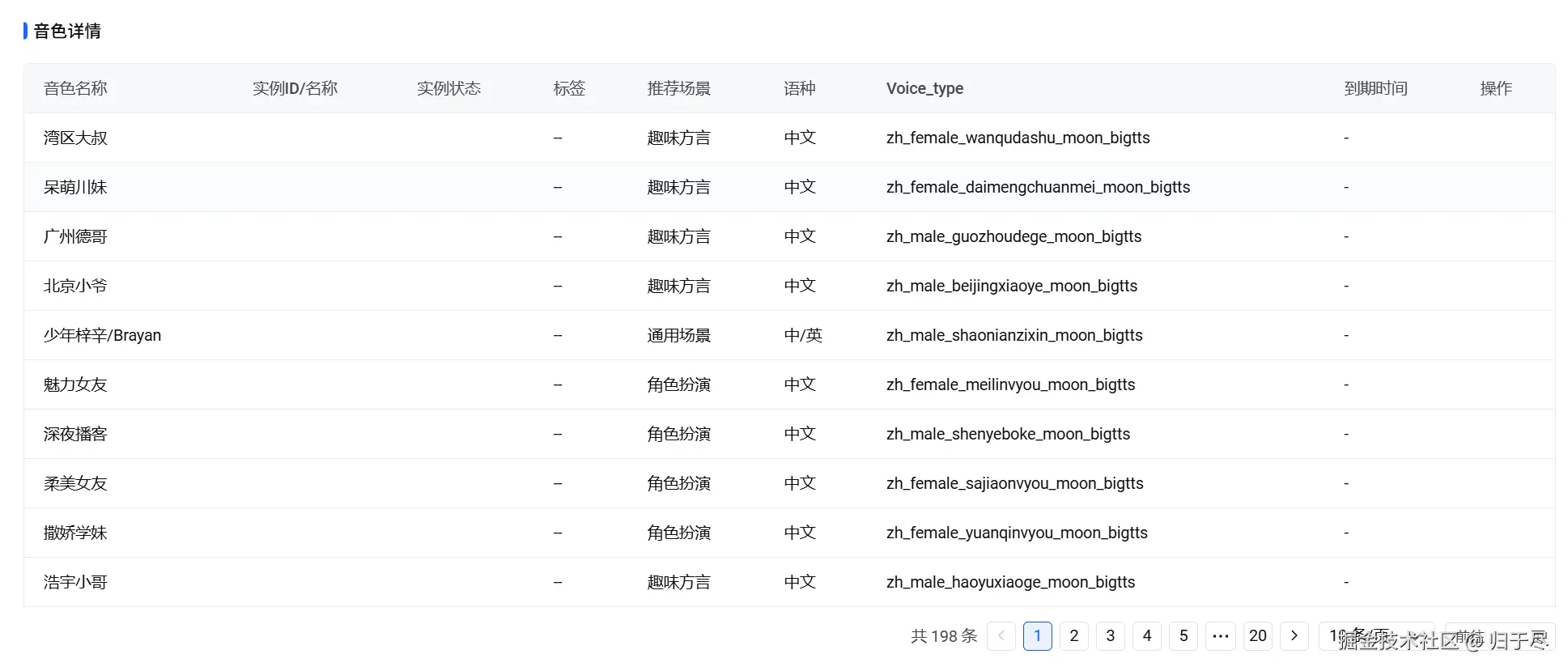Open the pagination ellipsis for more pages
The height and width of the screenshot is (671, 1568).
point(1221,636)
